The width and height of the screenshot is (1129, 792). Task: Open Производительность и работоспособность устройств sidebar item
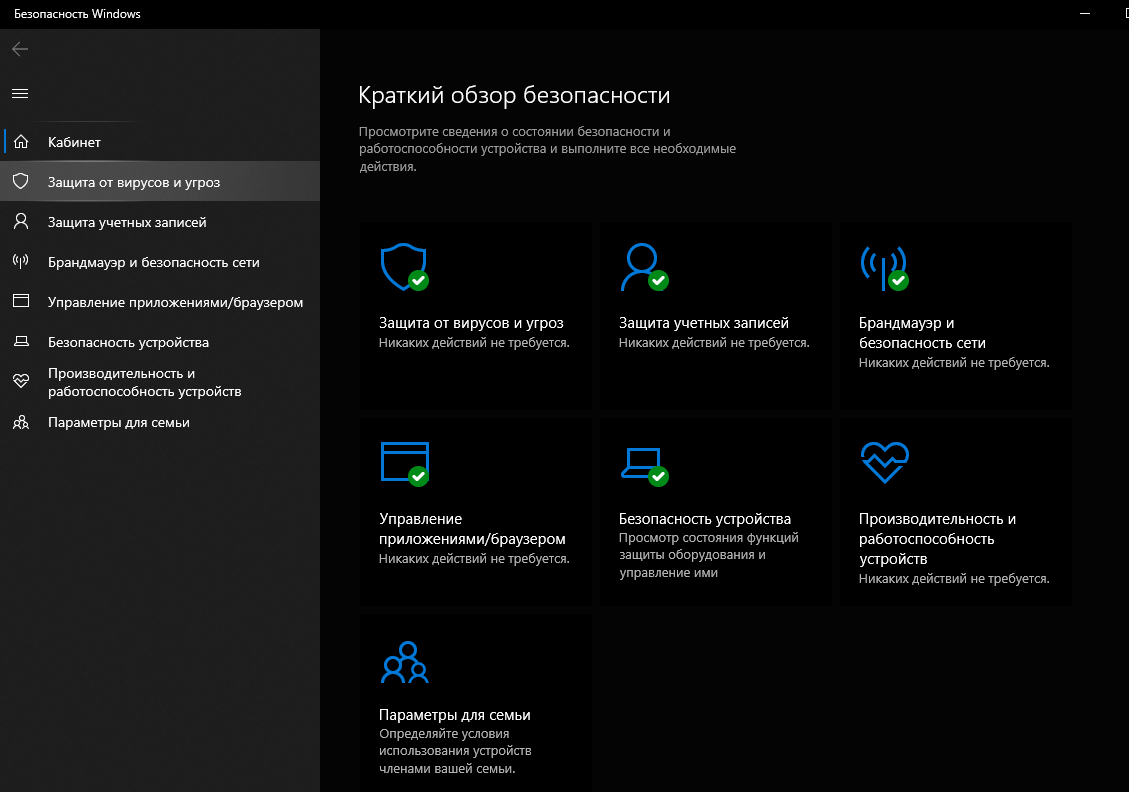pos(160,382)
